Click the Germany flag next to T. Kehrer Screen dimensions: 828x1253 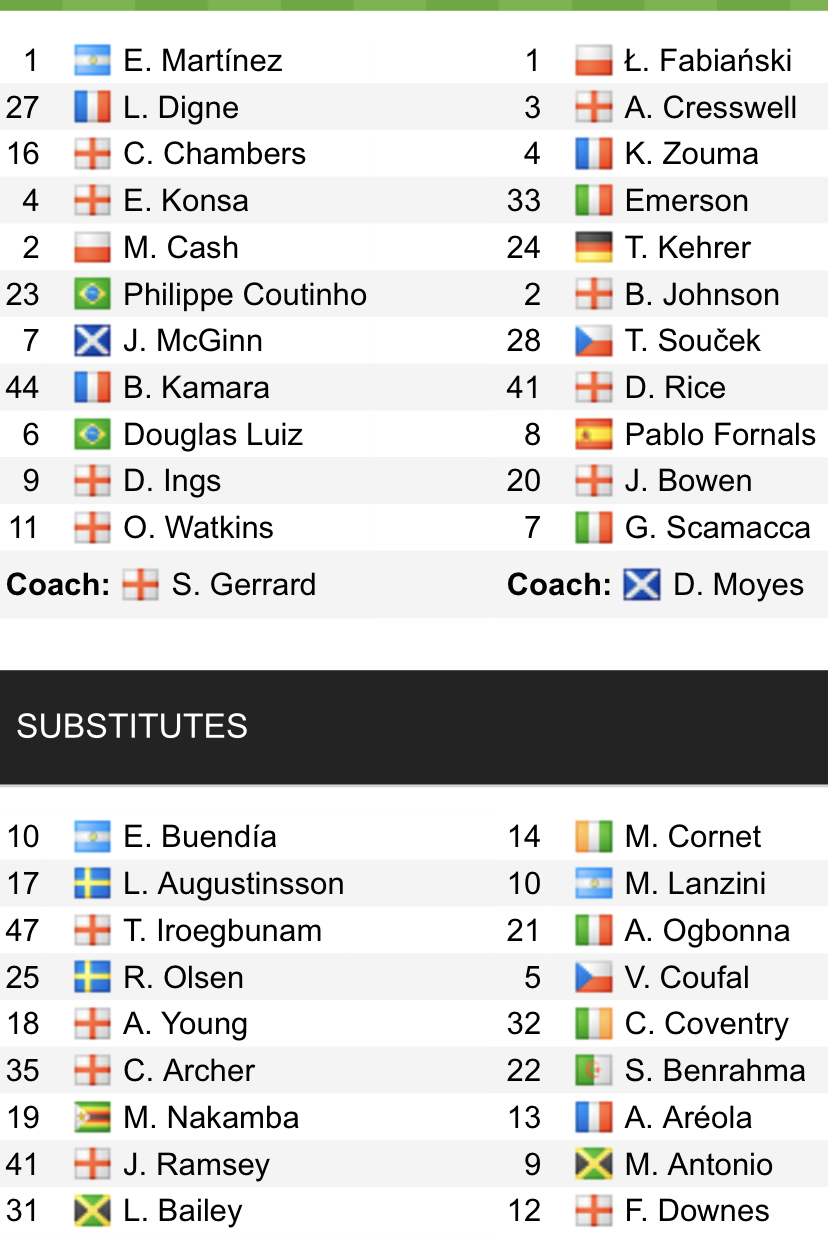(x=594, y=248)
